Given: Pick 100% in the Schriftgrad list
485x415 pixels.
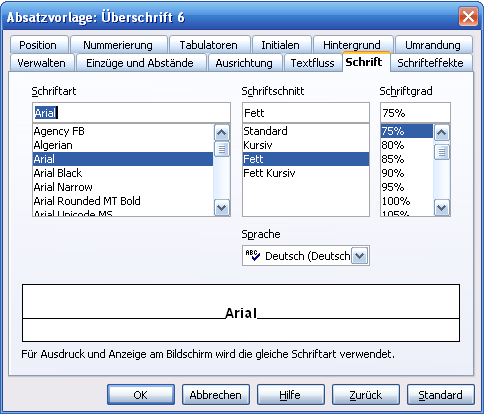Looking at the screenshot, I should [x=407, y=201].
